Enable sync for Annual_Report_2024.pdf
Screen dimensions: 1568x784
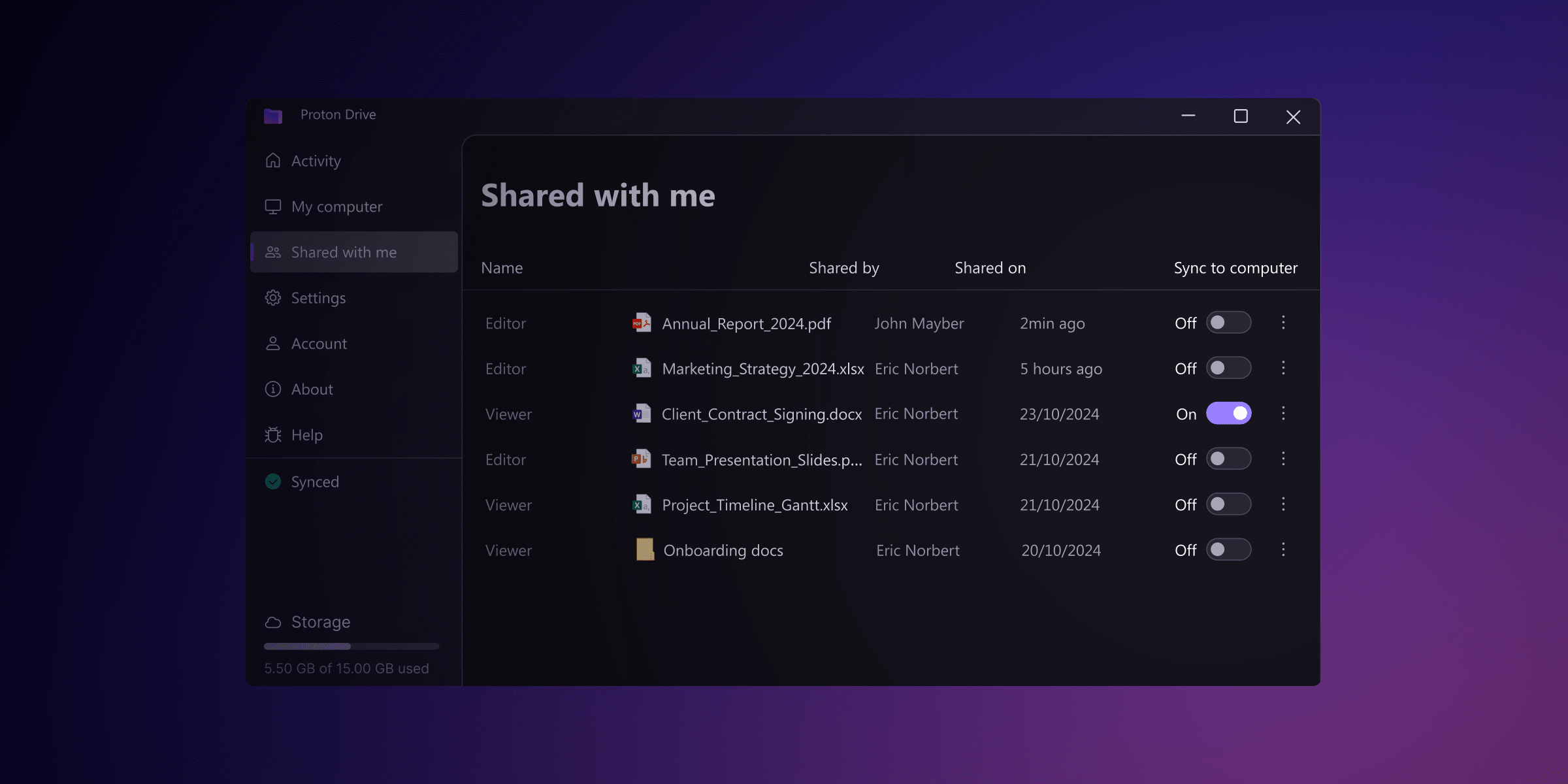[1228, 323]
